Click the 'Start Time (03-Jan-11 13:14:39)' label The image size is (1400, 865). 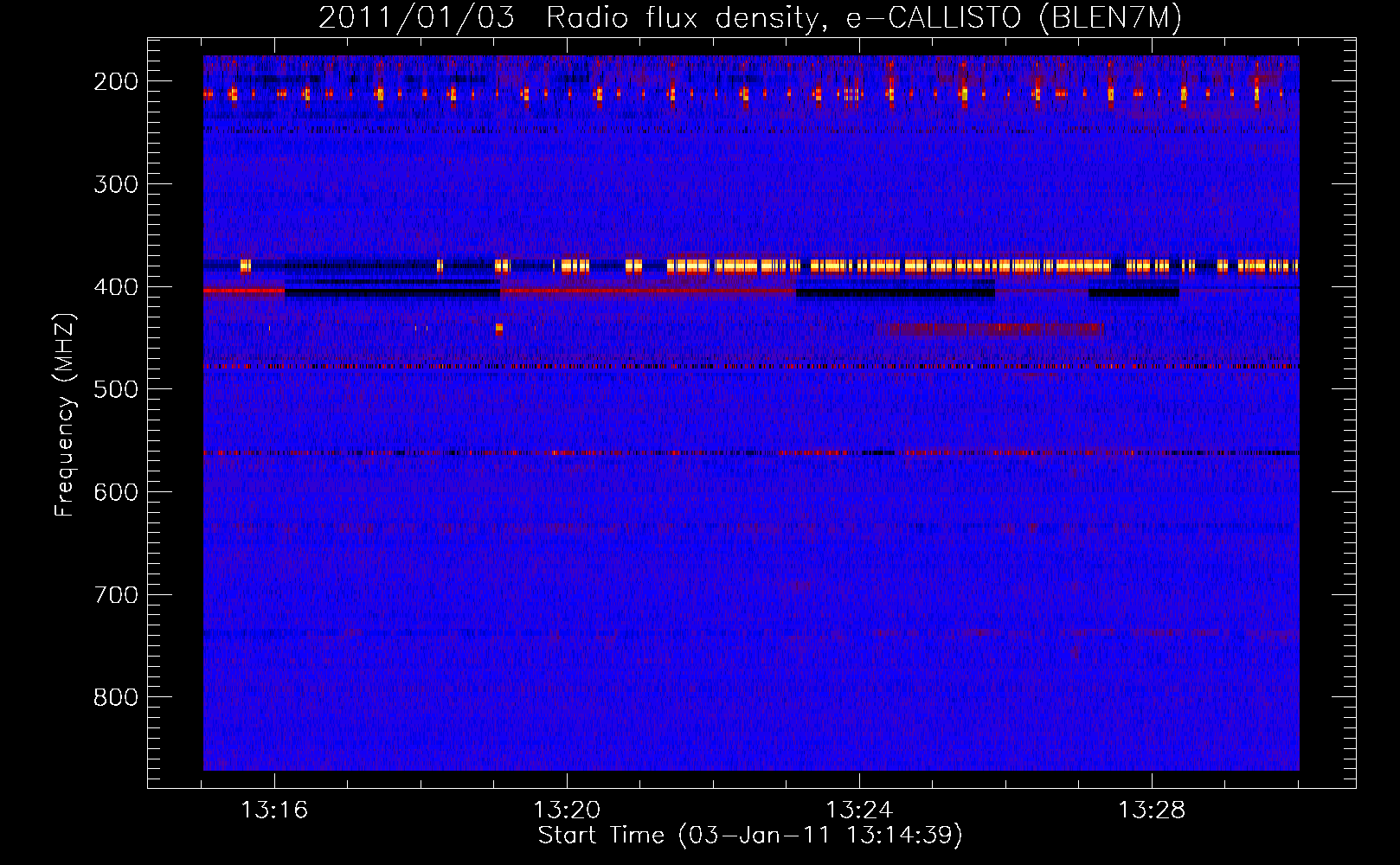pyautogui.click(x=750, y=836)
